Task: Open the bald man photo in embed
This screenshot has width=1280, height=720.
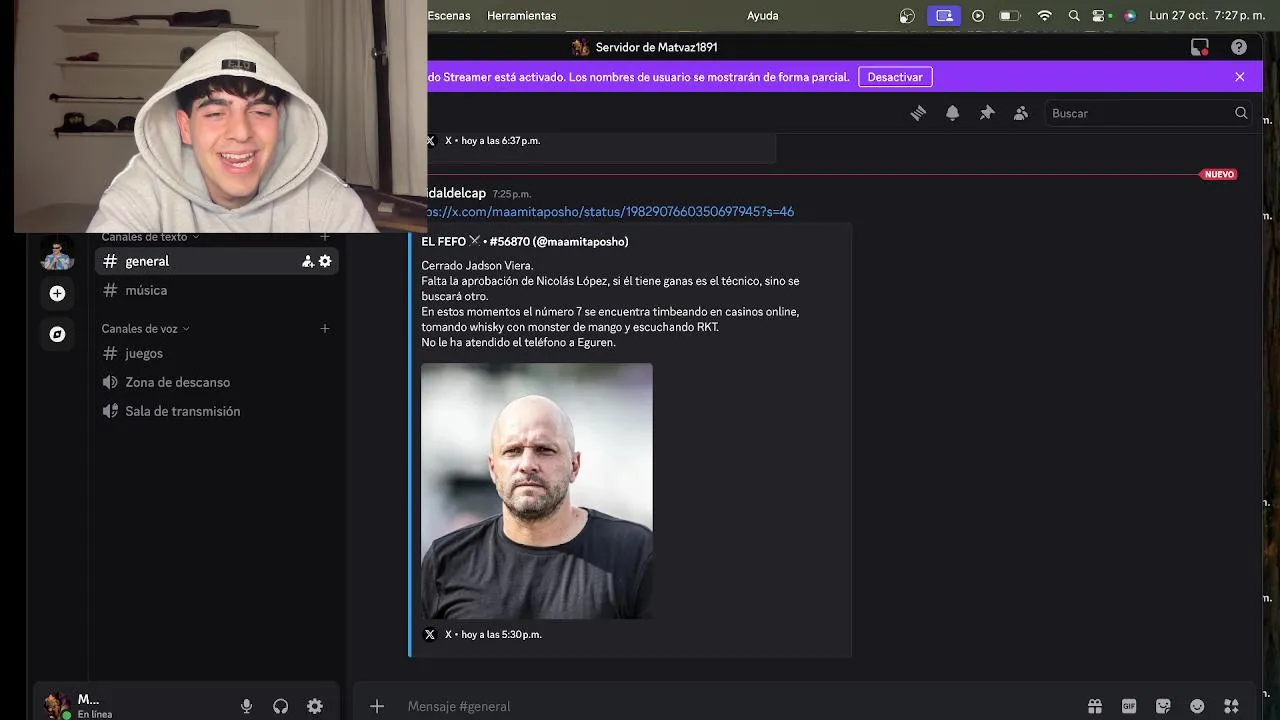Action: (537, 491)
